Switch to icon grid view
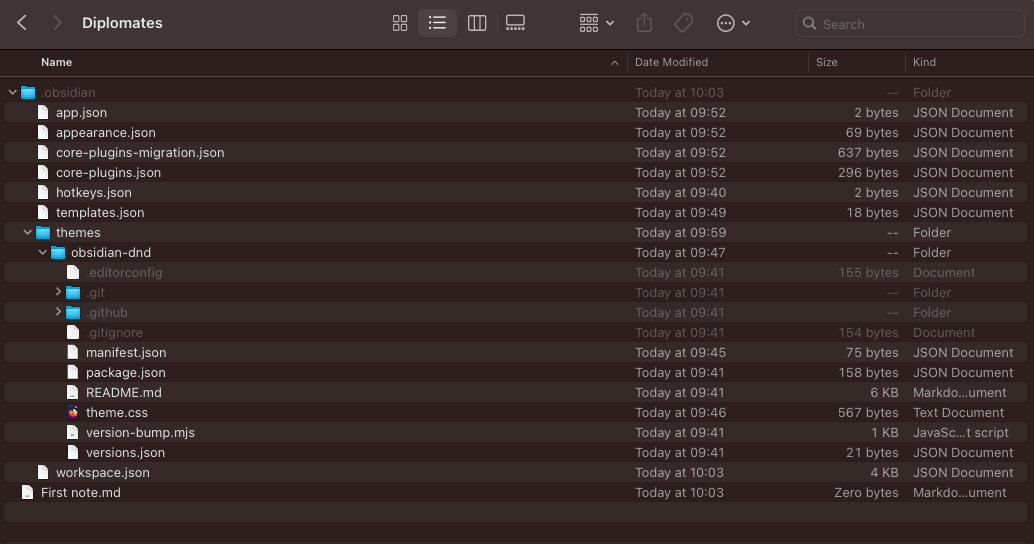Image resolution: width=1034 pixels, height=544 pixels. (400, 23)
